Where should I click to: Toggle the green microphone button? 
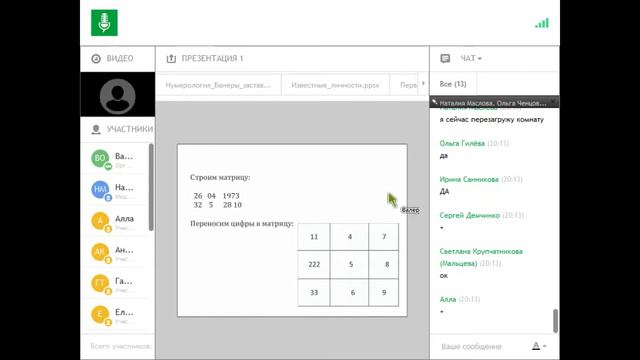point(104,22)
